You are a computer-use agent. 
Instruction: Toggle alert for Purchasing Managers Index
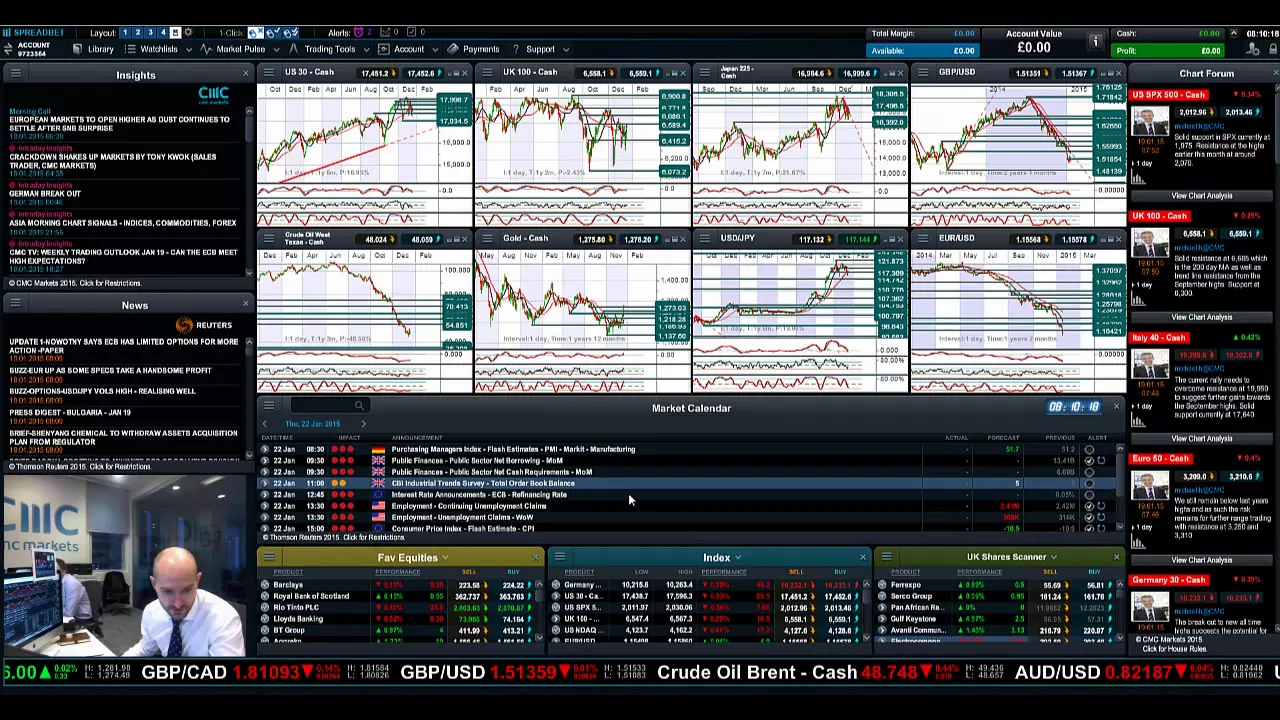1089,449
